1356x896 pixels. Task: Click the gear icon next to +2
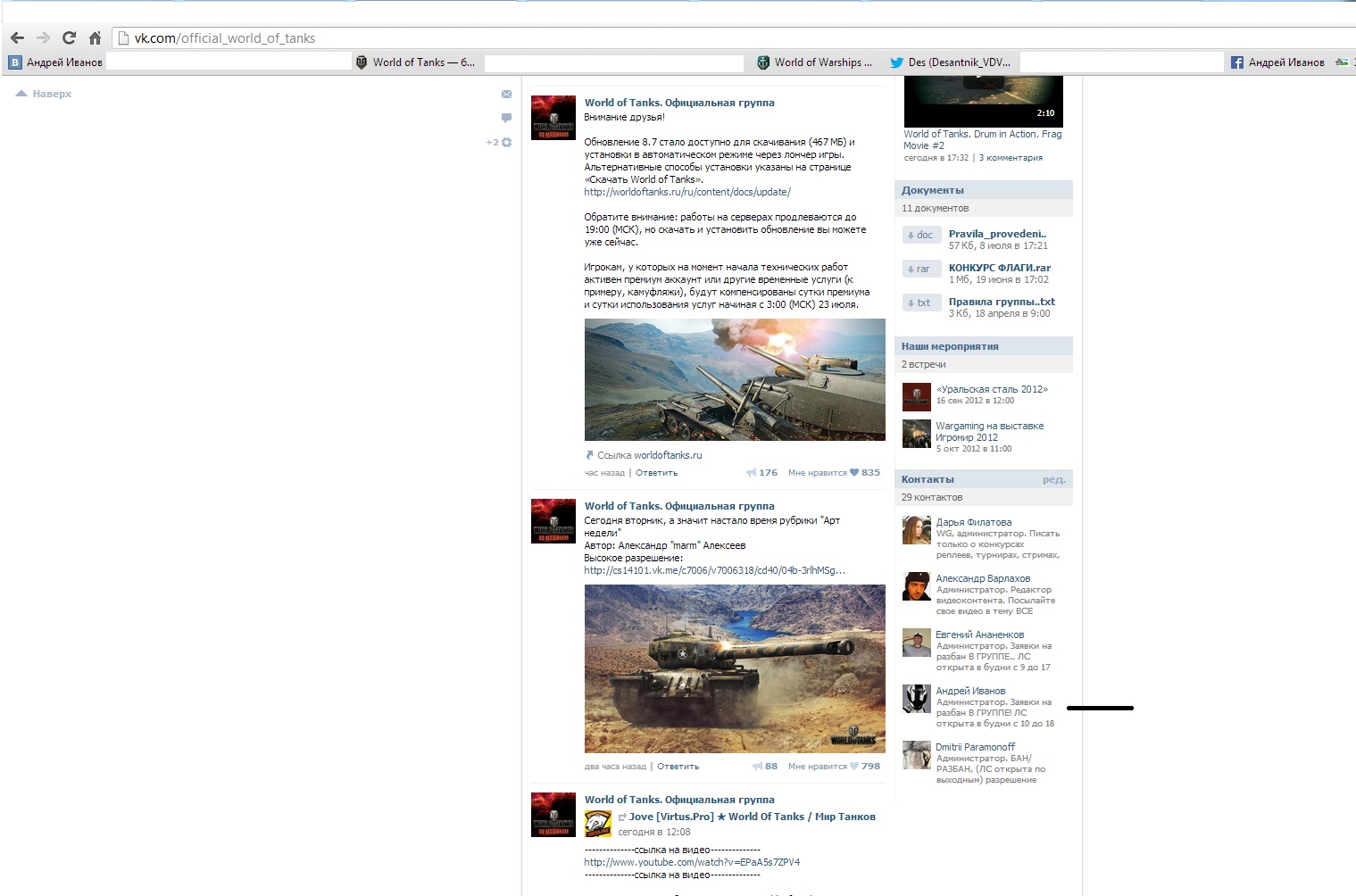507,143
